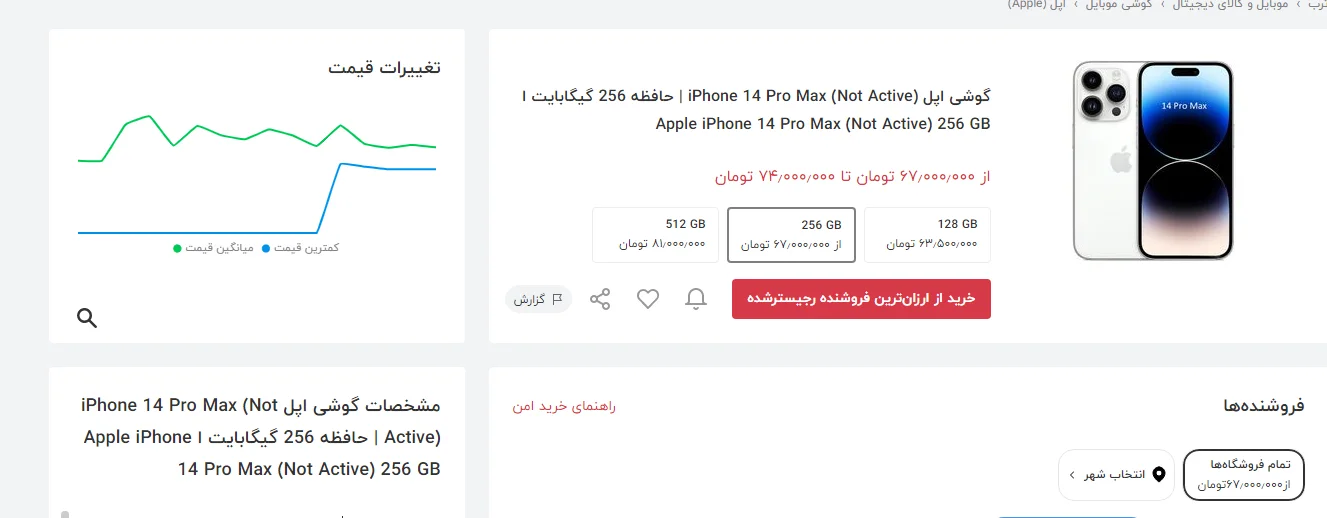
Task: Open the share icon
Action: [600, 299]
